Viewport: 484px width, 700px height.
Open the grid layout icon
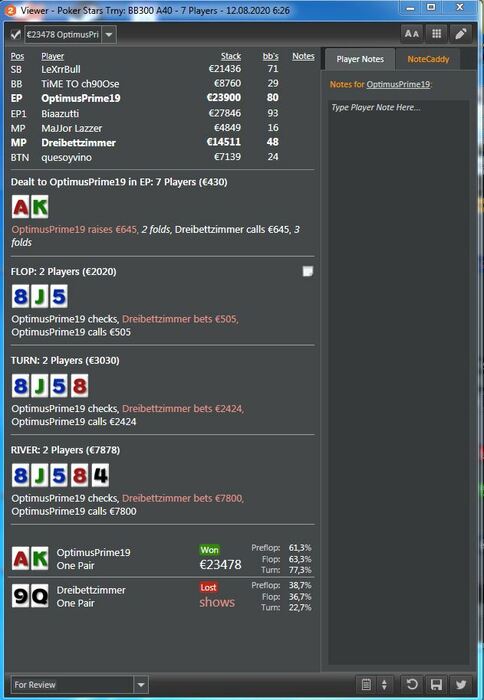pos(436,34)
